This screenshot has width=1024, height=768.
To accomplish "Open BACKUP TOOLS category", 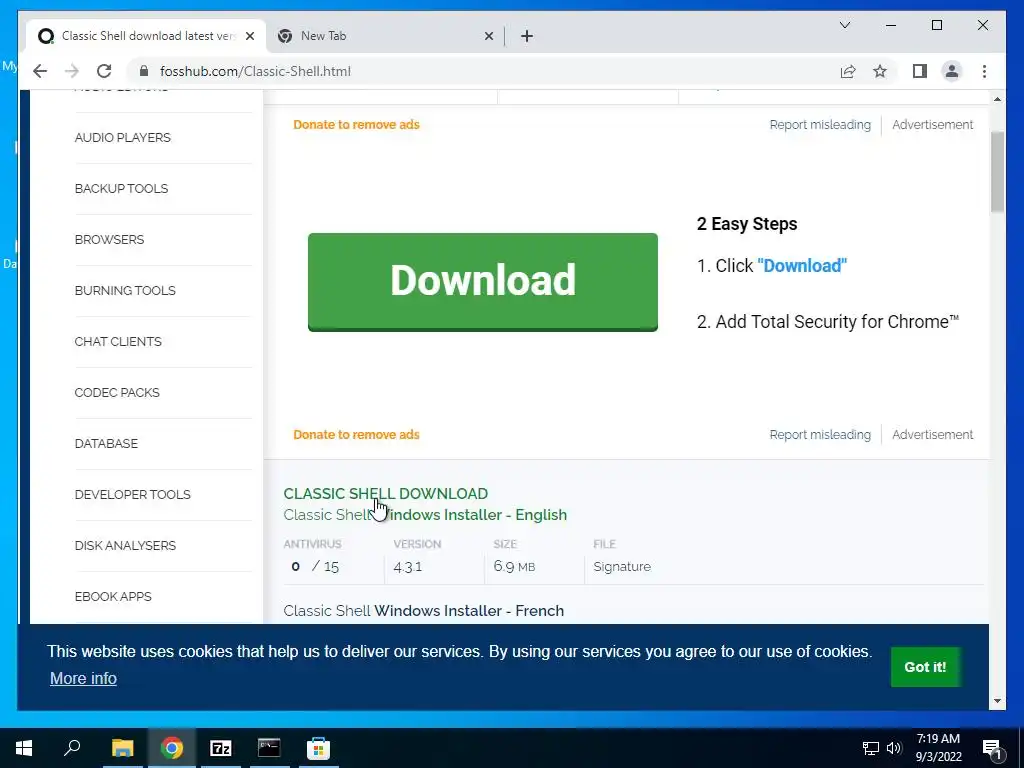I will tap(121, 189).
